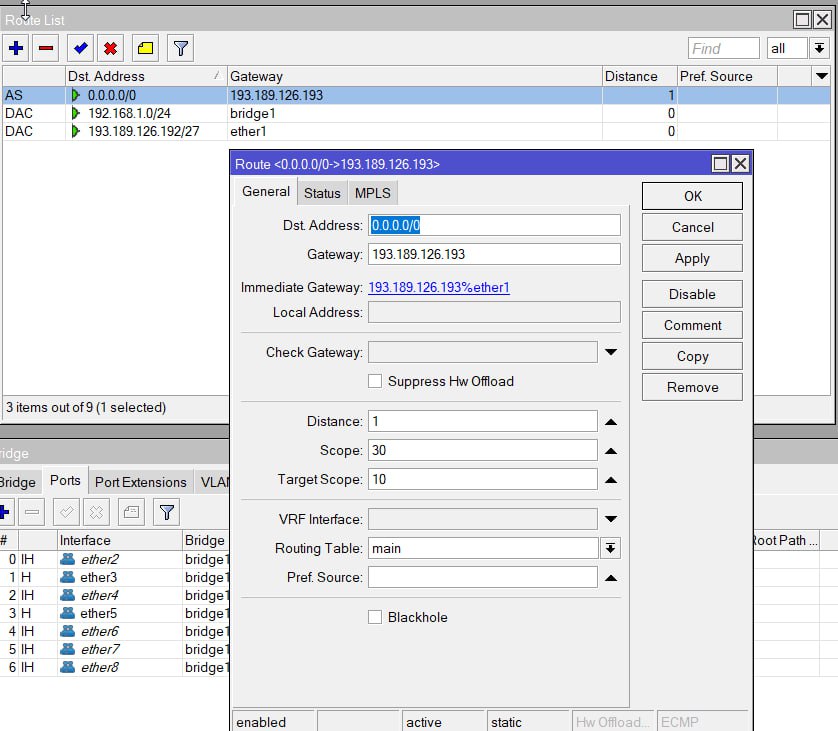
Task: Collapse the Scope field arrow
Action: [611, 450]
